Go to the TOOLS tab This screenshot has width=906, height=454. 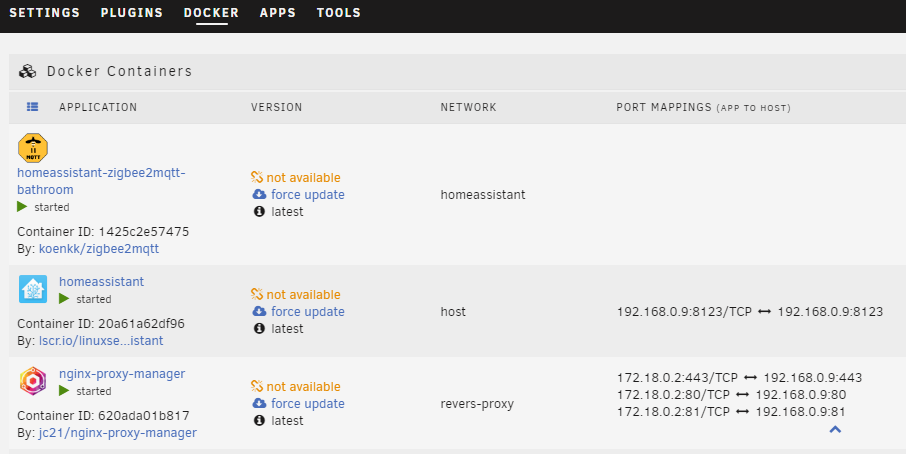tap(339, 13)
